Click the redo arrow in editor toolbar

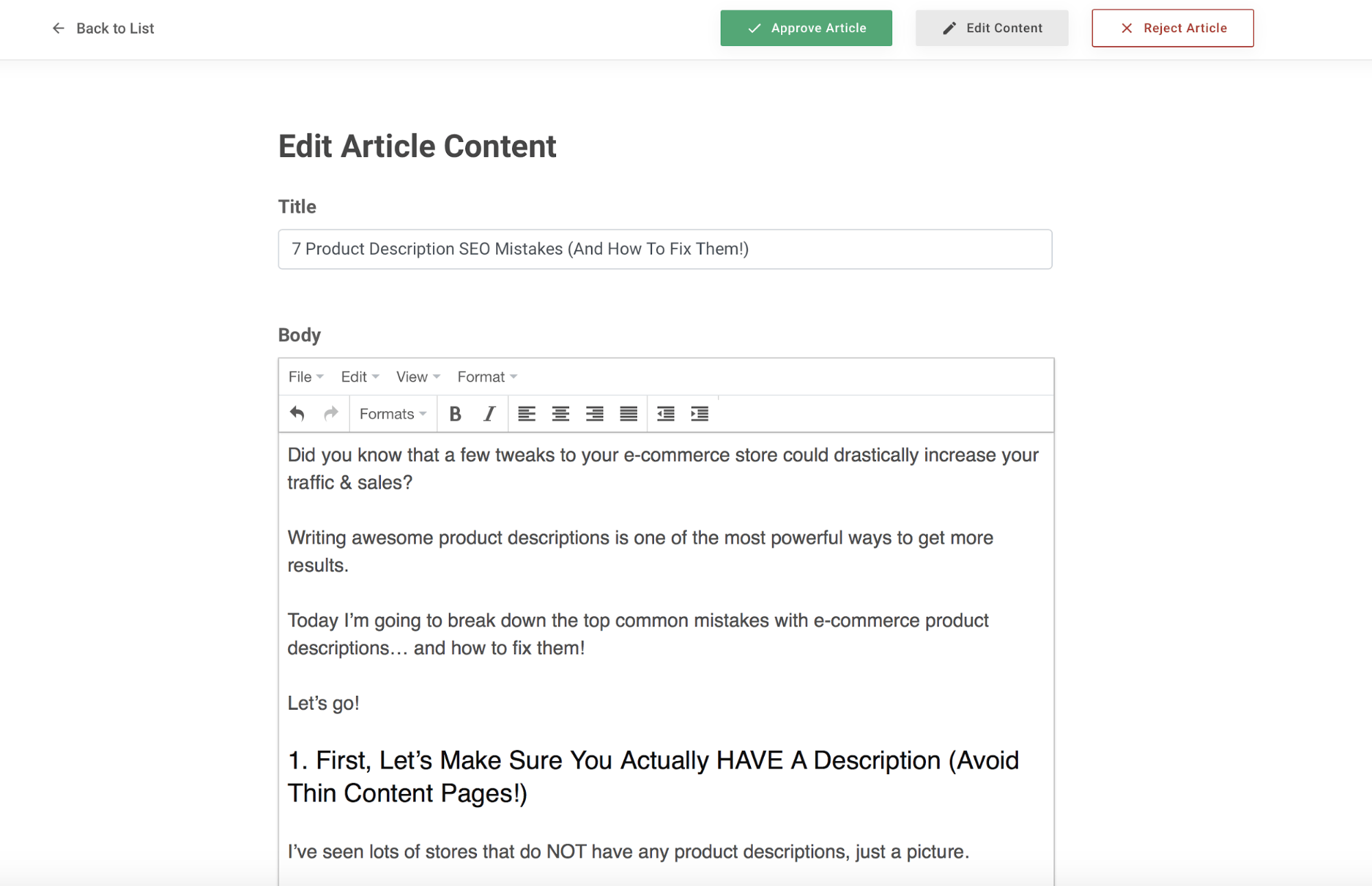(x=331, y=414)
